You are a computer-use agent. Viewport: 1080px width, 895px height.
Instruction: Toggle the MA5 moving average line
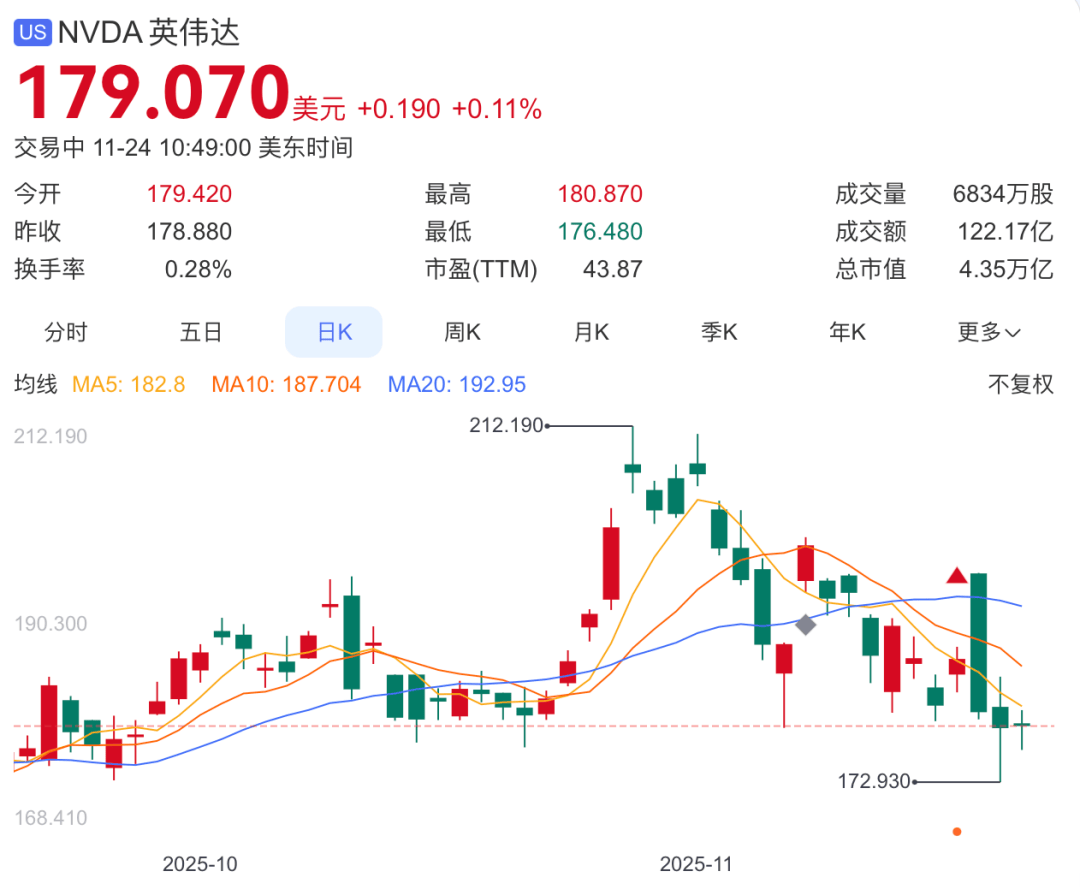tap(128, 385)
